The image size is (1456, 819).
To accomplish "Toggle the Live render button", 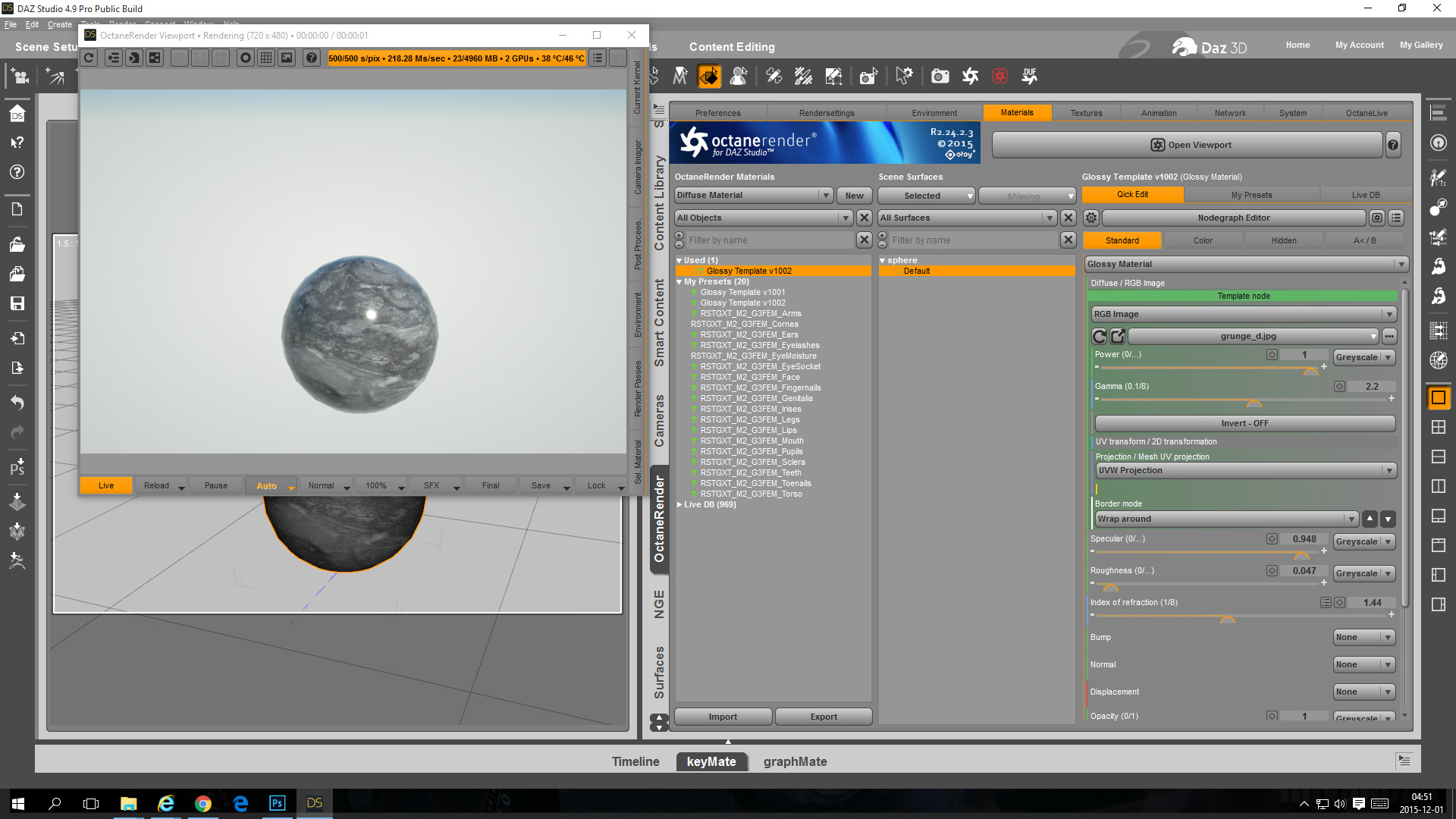I will (x=106, y=485).
